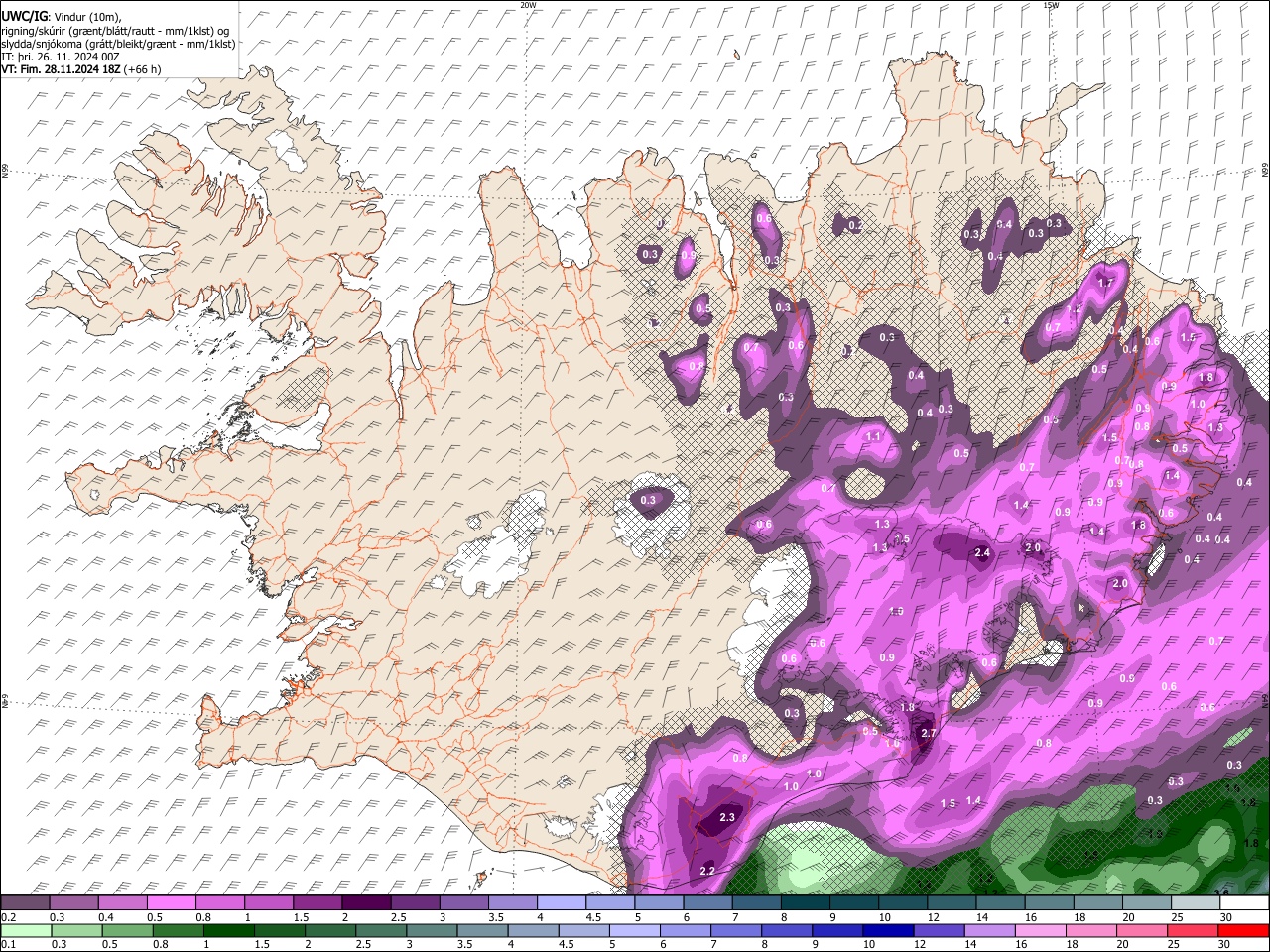The height and width of the screenshot is (952, 1270).
Task: Click the snow legend line 'slydda/snjókoma (grátt/bleikt/grænt - mm/1klst)'
Action: coord(118,44)
